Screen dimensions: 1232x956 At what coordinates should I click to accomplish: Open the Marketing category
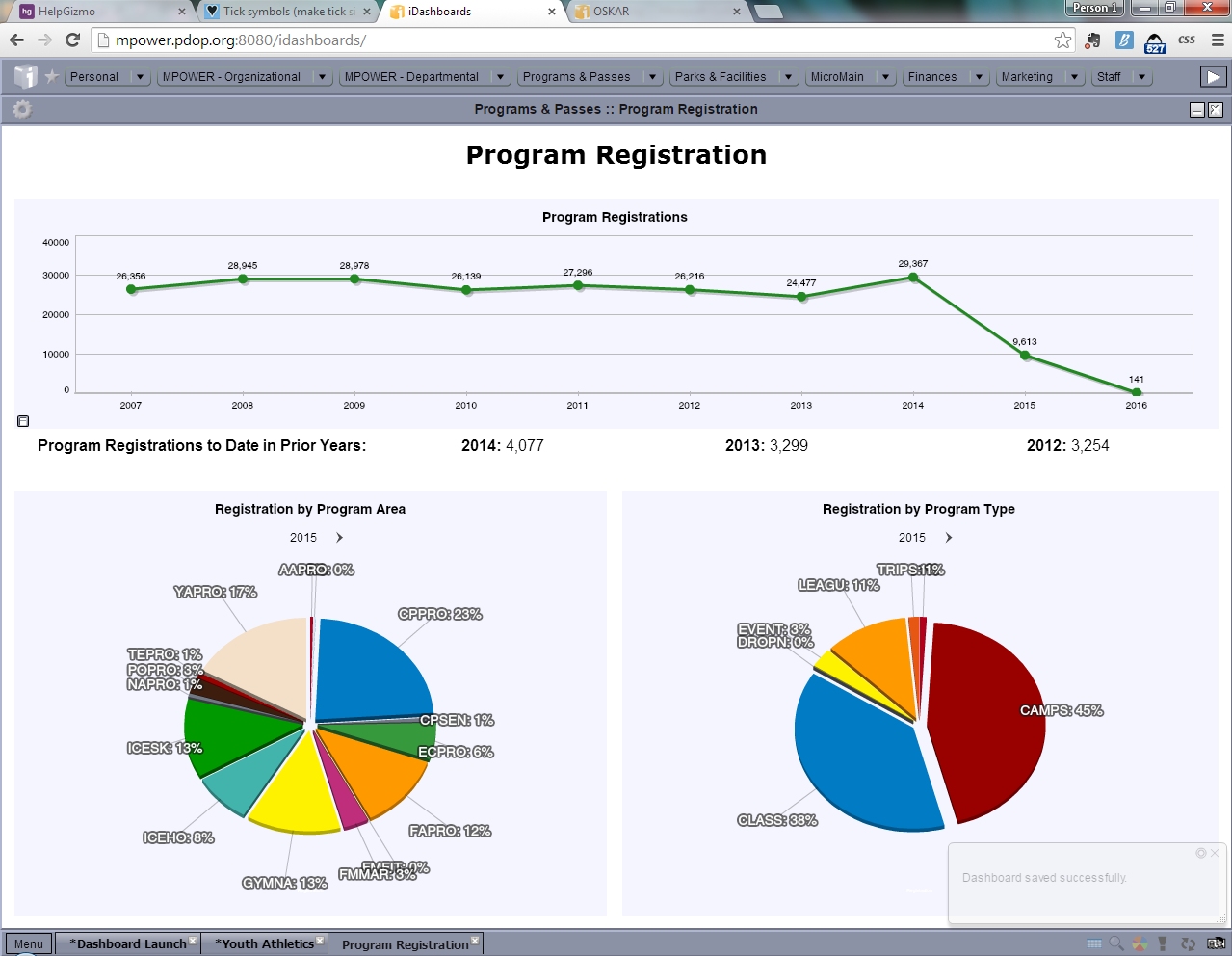pyautogui.click(x=1028, y=77)
